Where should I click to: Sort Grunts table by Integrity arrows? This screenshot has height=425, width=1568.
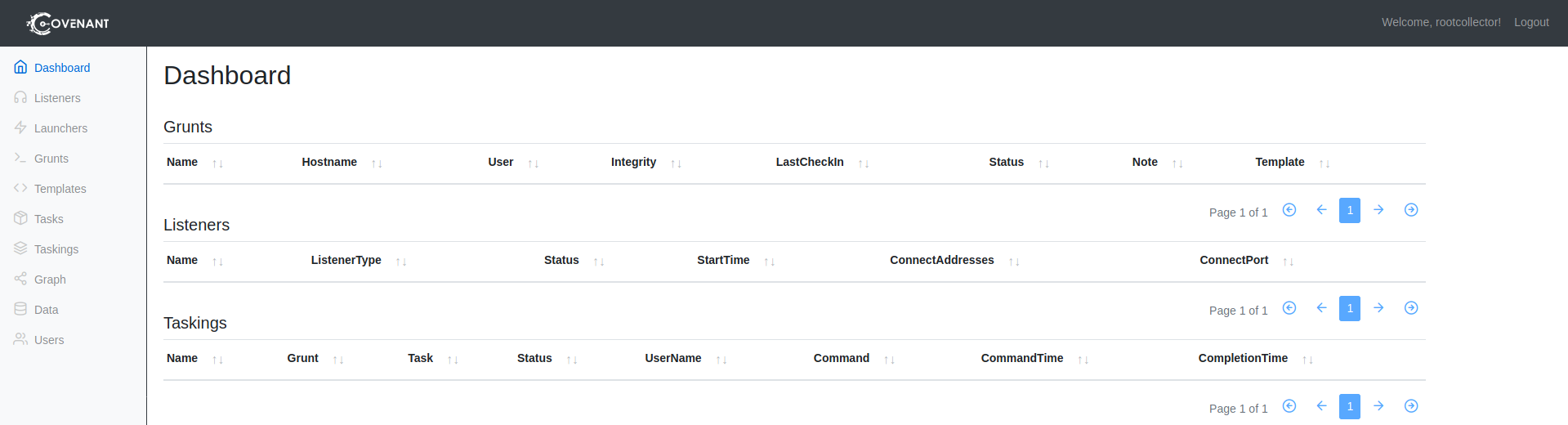tap(676, 163)
